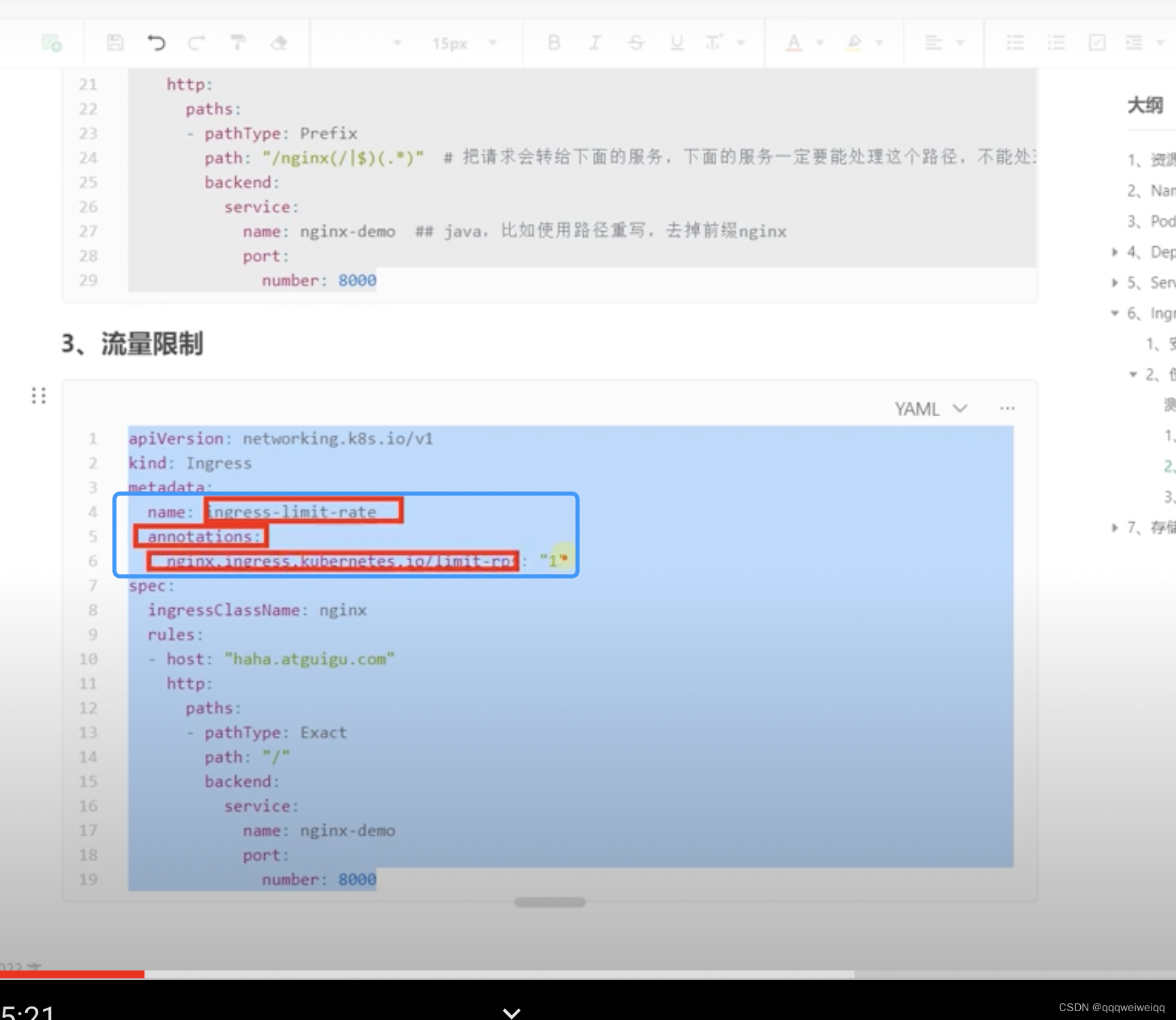Open font color dropdown arrow
This screenshot has width=1176, height=1020.
[820, 43]
